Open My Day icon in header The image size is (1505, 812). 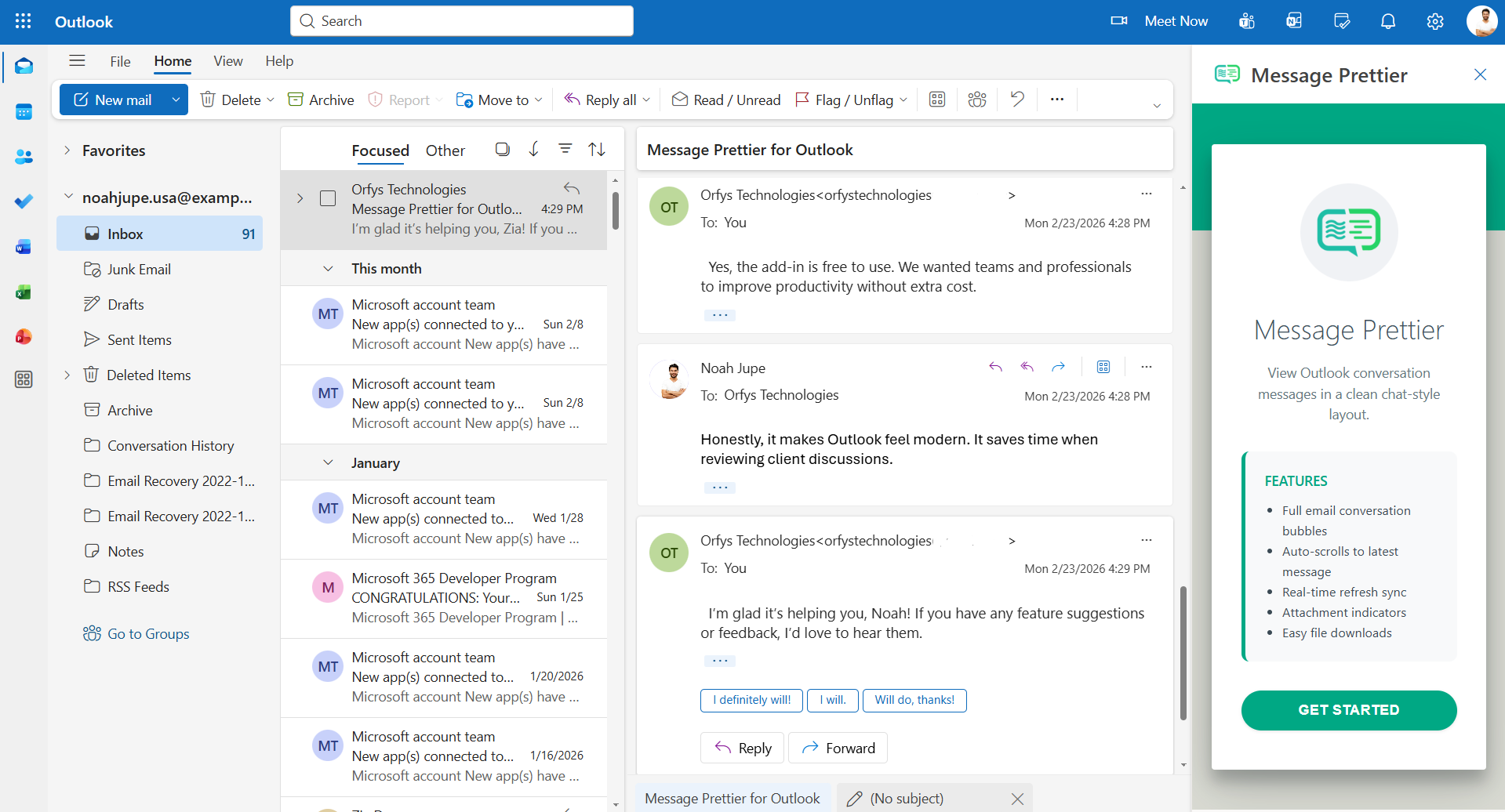tap(1342, 21)
